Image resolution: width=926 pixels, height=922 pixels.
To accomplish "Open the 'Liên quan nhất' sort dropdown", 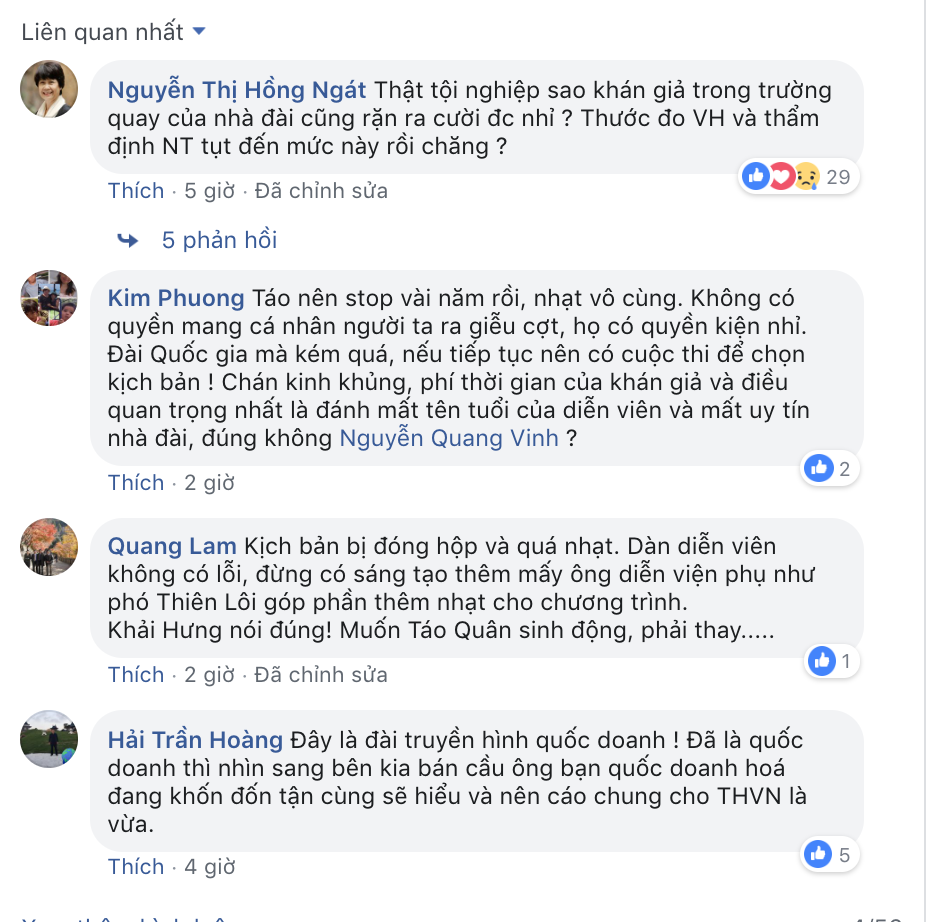I will 113,32.
